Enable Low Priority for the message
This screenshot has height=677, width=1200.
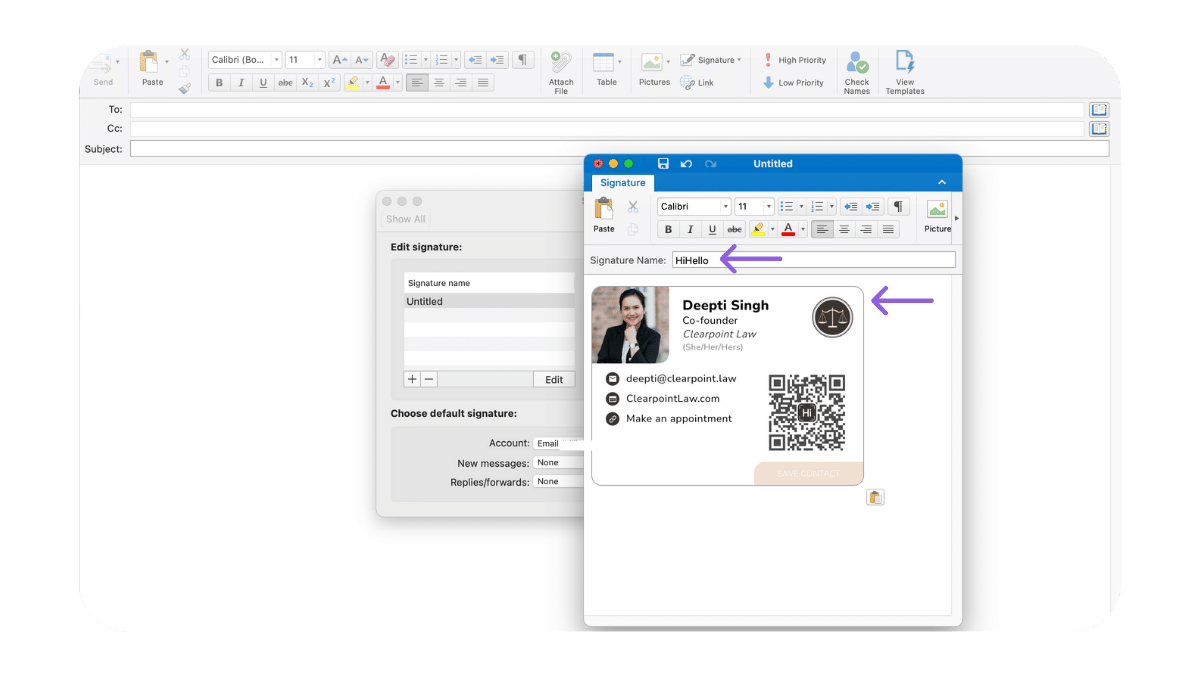click(793, 83)
